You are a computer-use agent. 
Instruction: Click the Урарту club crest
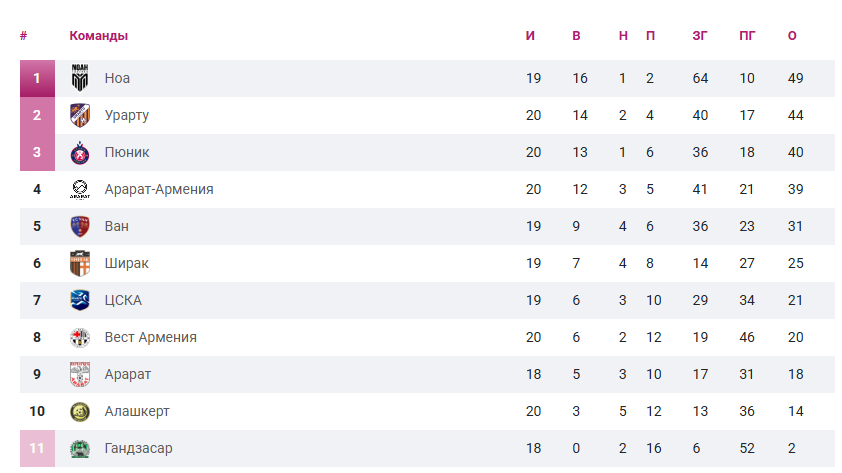pos(80,115)
